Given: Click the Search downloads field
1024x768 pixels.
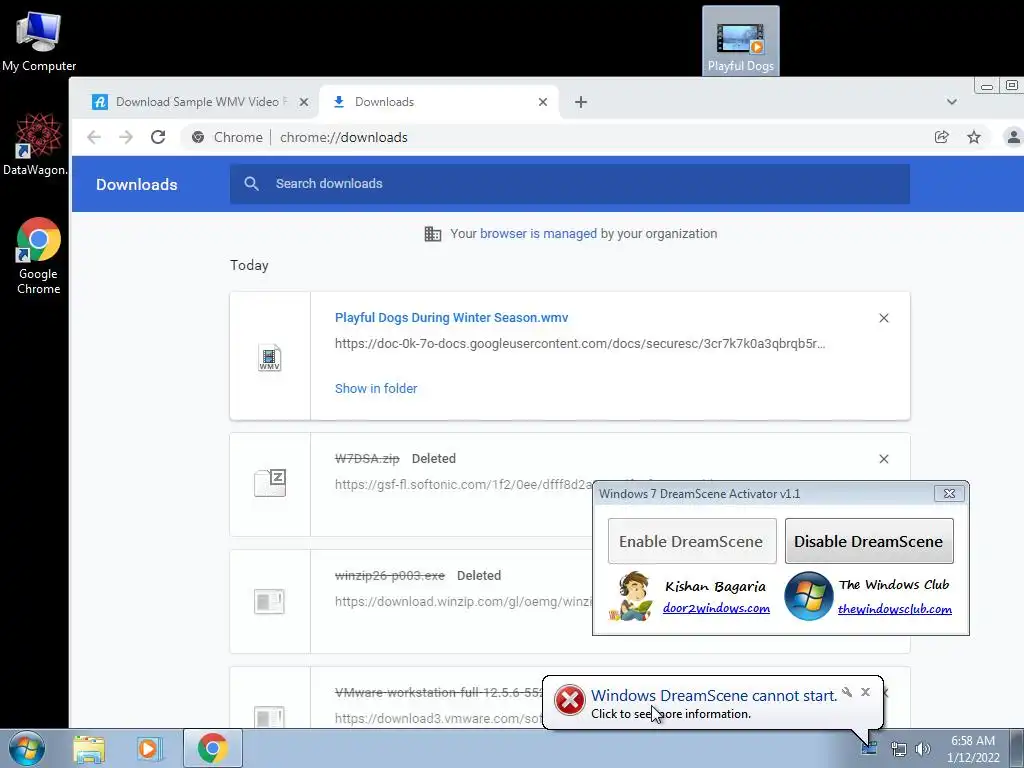Looking at the screenshot, I should [x=569, y=184].
